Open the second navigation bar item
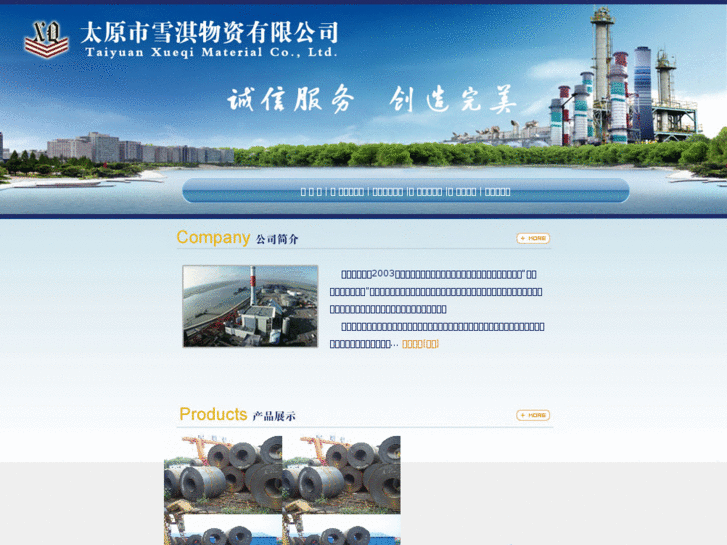The image size is (727, 545). [347, 192]
